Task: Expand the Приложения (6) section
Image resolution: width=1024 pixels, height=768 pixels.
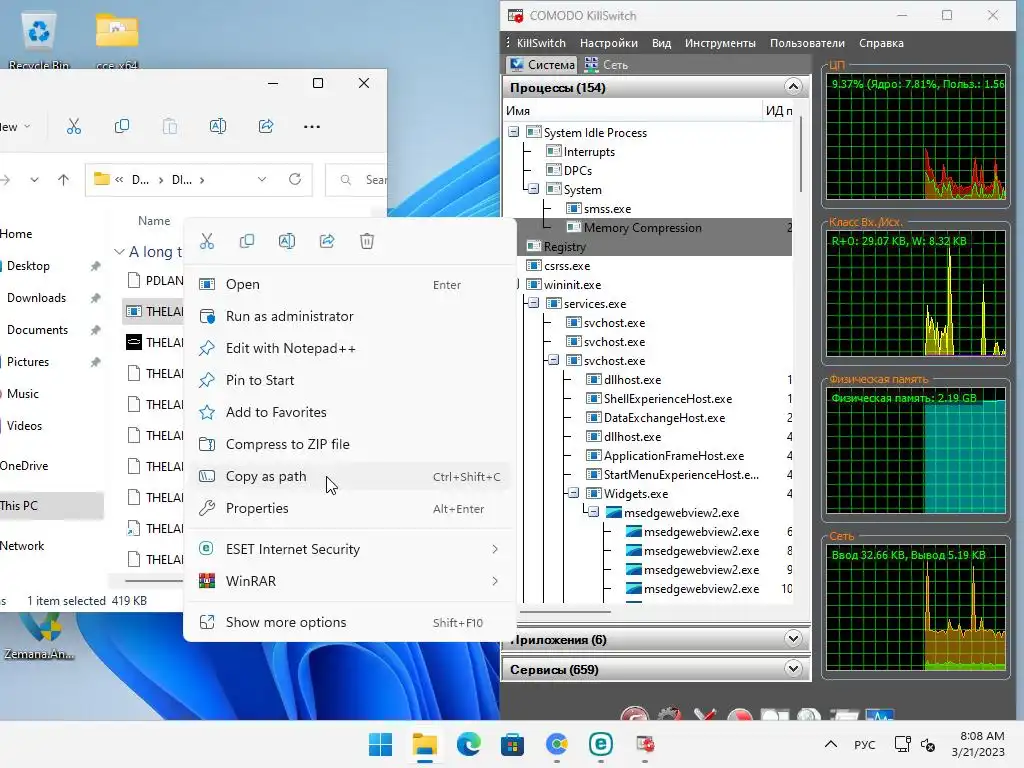Action: point(793,639)
